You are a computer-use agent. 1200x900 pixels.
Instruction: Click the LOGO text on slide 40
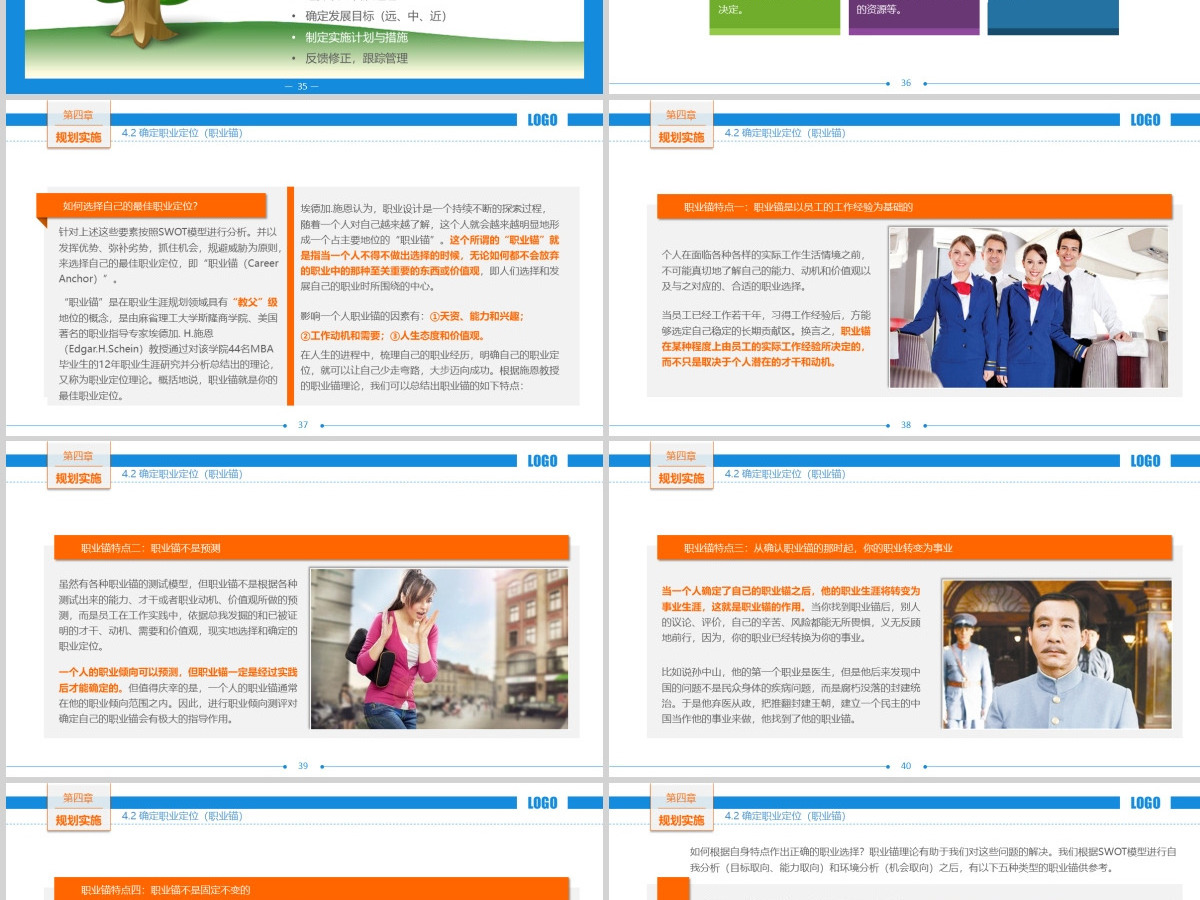tap(1146, 461)
